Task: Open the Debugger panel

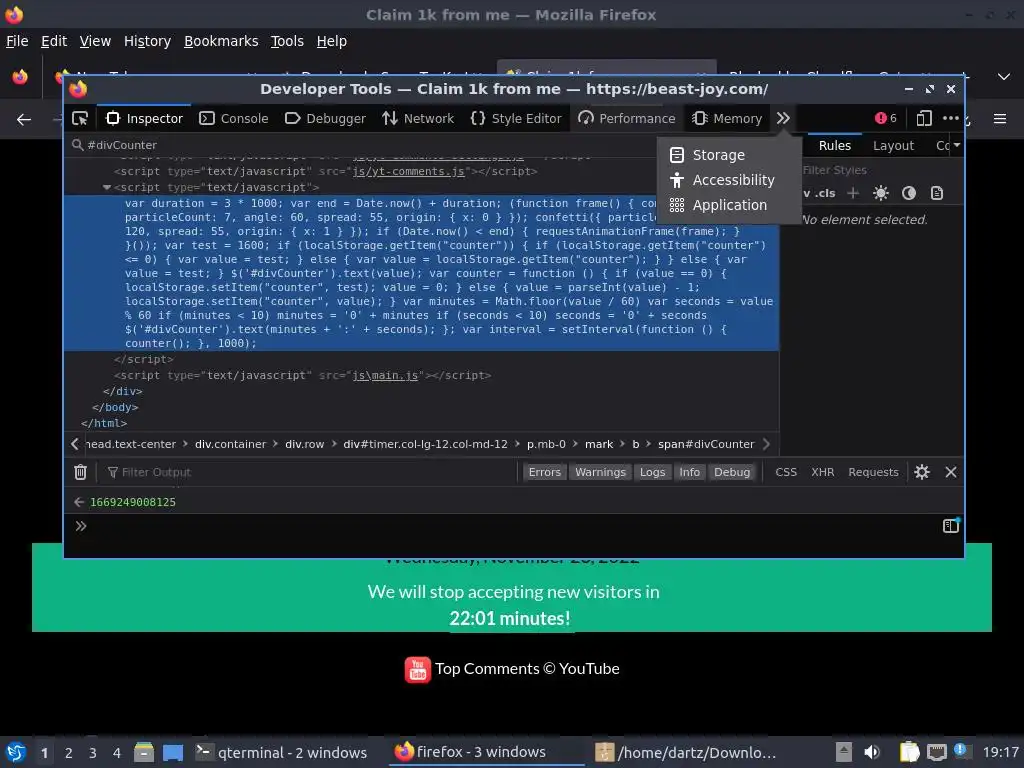Action: click(x=325, y=118)
